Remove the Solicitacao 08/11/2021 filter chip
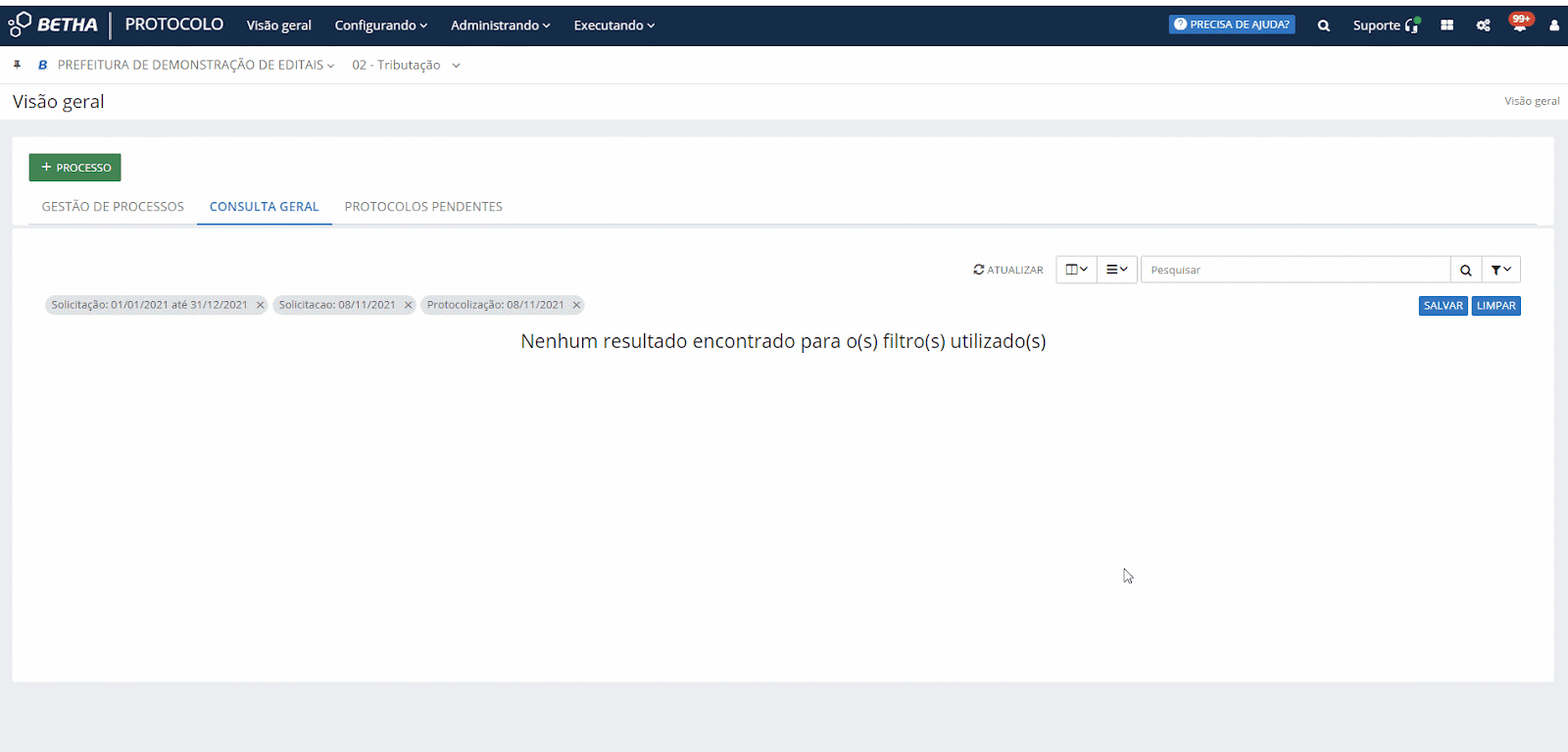 click(408, 305)
